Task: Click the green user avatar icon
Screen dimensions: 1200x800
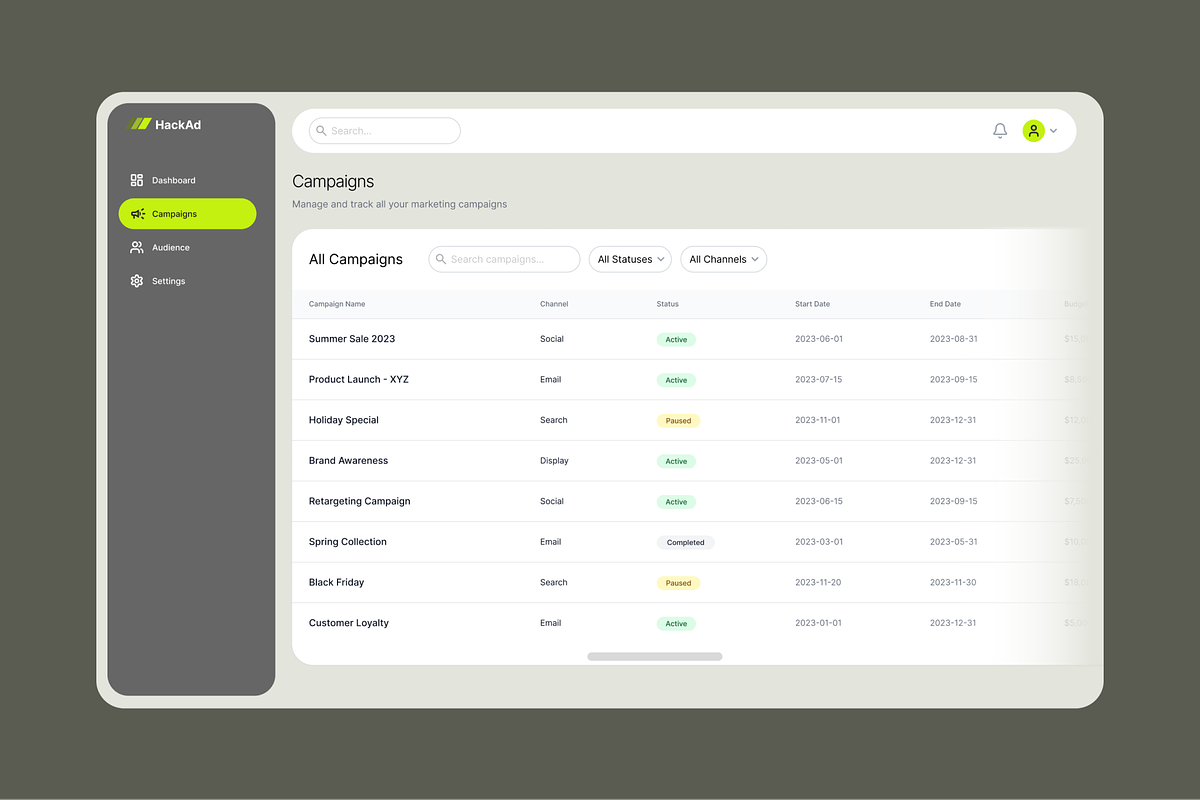Action: point(1033,131)
